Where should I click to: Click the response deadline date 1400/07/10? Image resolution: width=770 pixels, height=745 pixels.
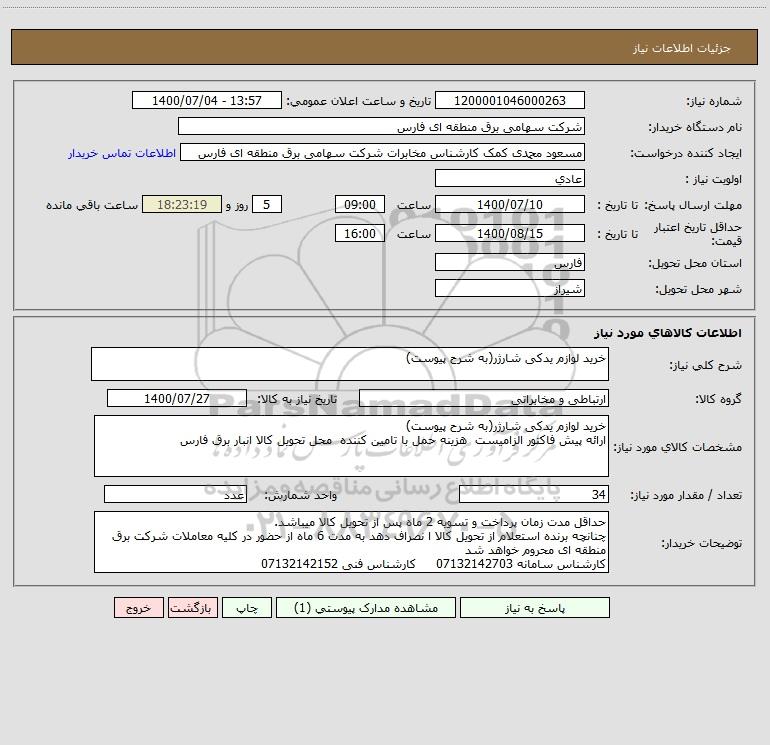(510, 204)
